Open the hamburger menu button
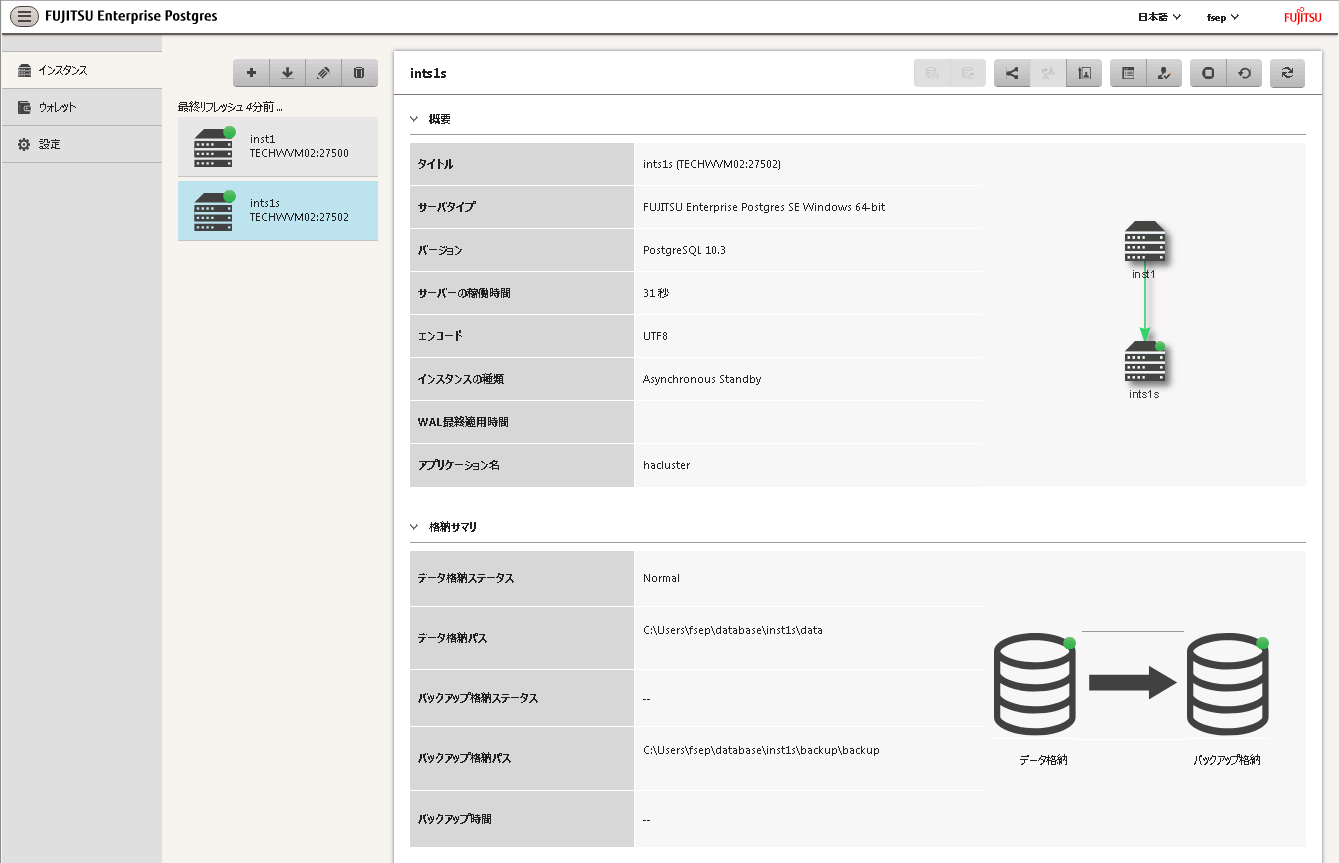 24,16
